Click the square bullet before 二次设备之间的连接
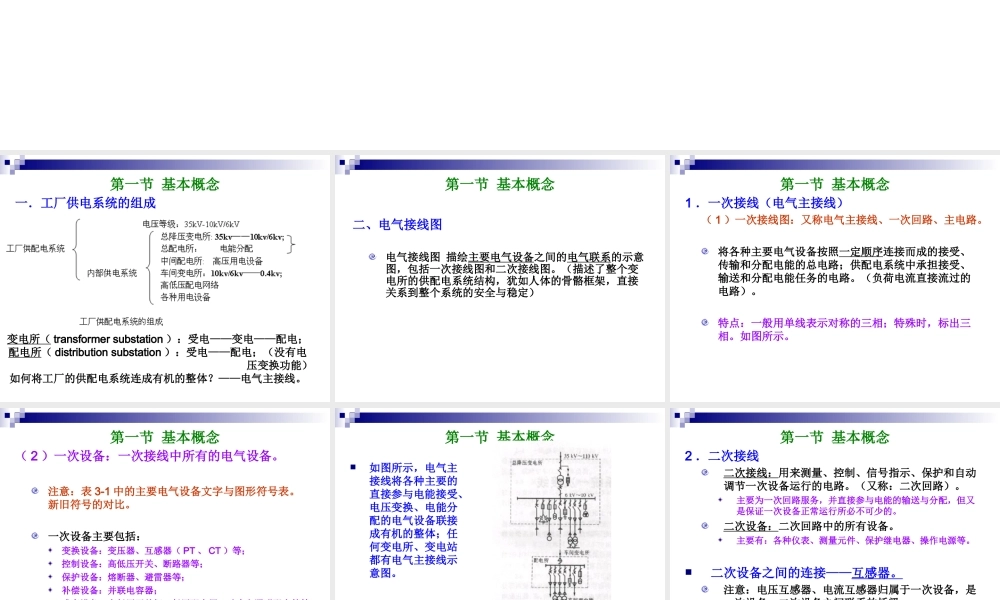The image size is (1000, 600). point(688,569)
